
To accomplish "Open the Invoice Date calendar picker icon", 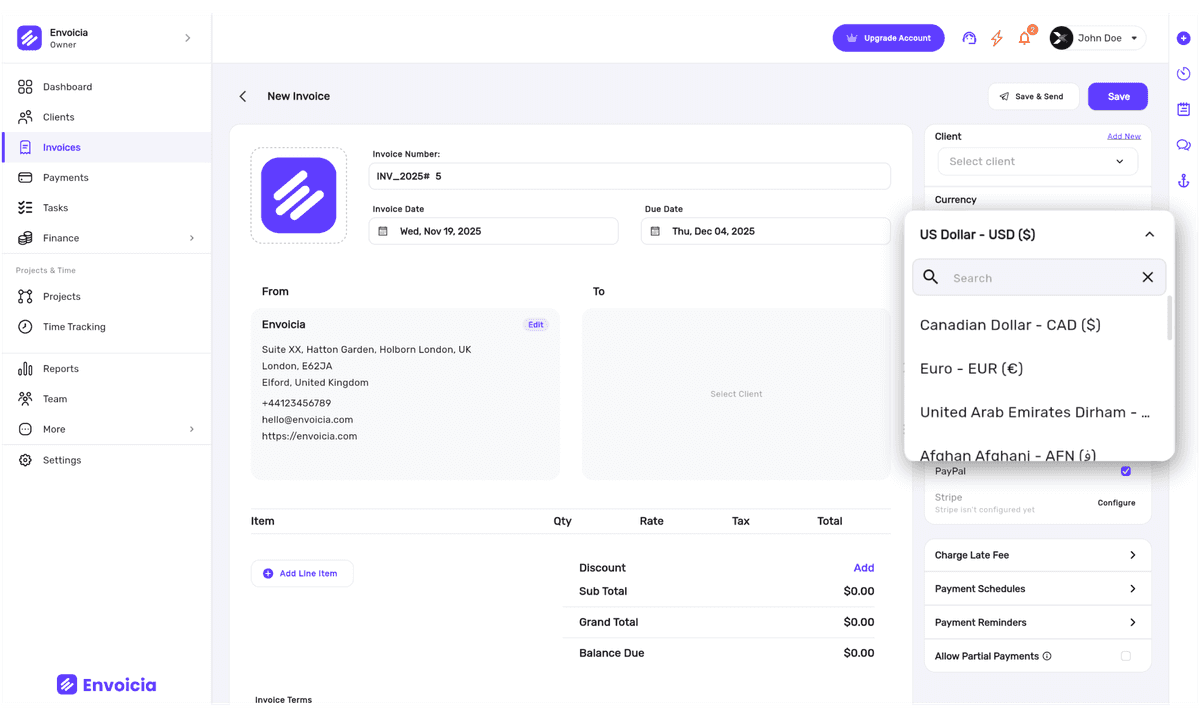I will (383, 231).
